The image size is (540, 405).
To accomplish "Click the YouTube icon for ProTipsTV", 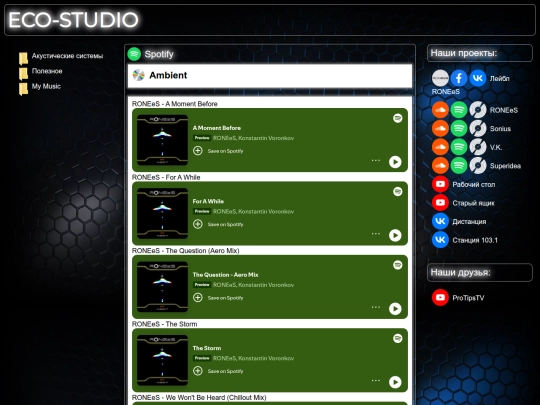I will tap(440, 298).
